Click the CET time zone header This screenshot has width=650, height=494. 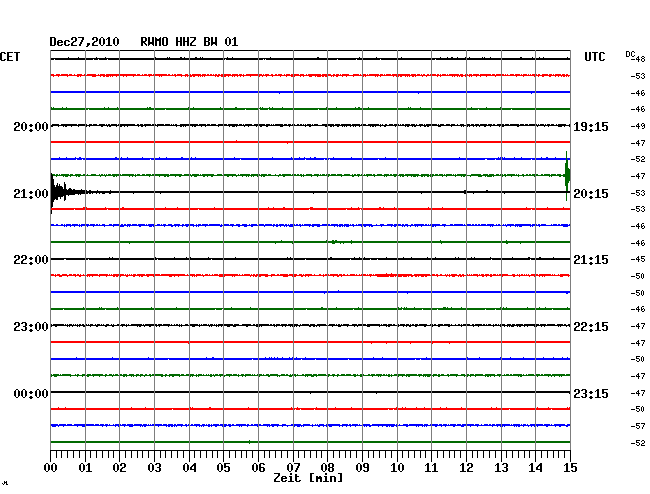10,57
